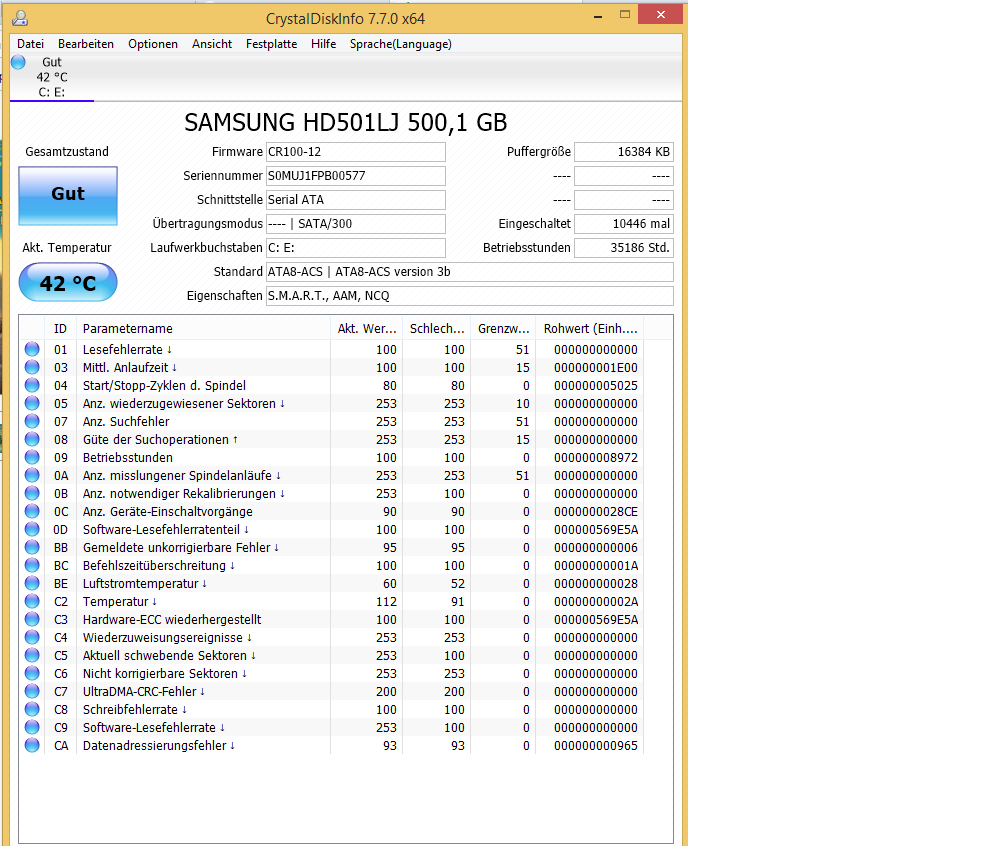Click status orb for Hardware-ECC wiederhergestellt

[x=32, y=619]
